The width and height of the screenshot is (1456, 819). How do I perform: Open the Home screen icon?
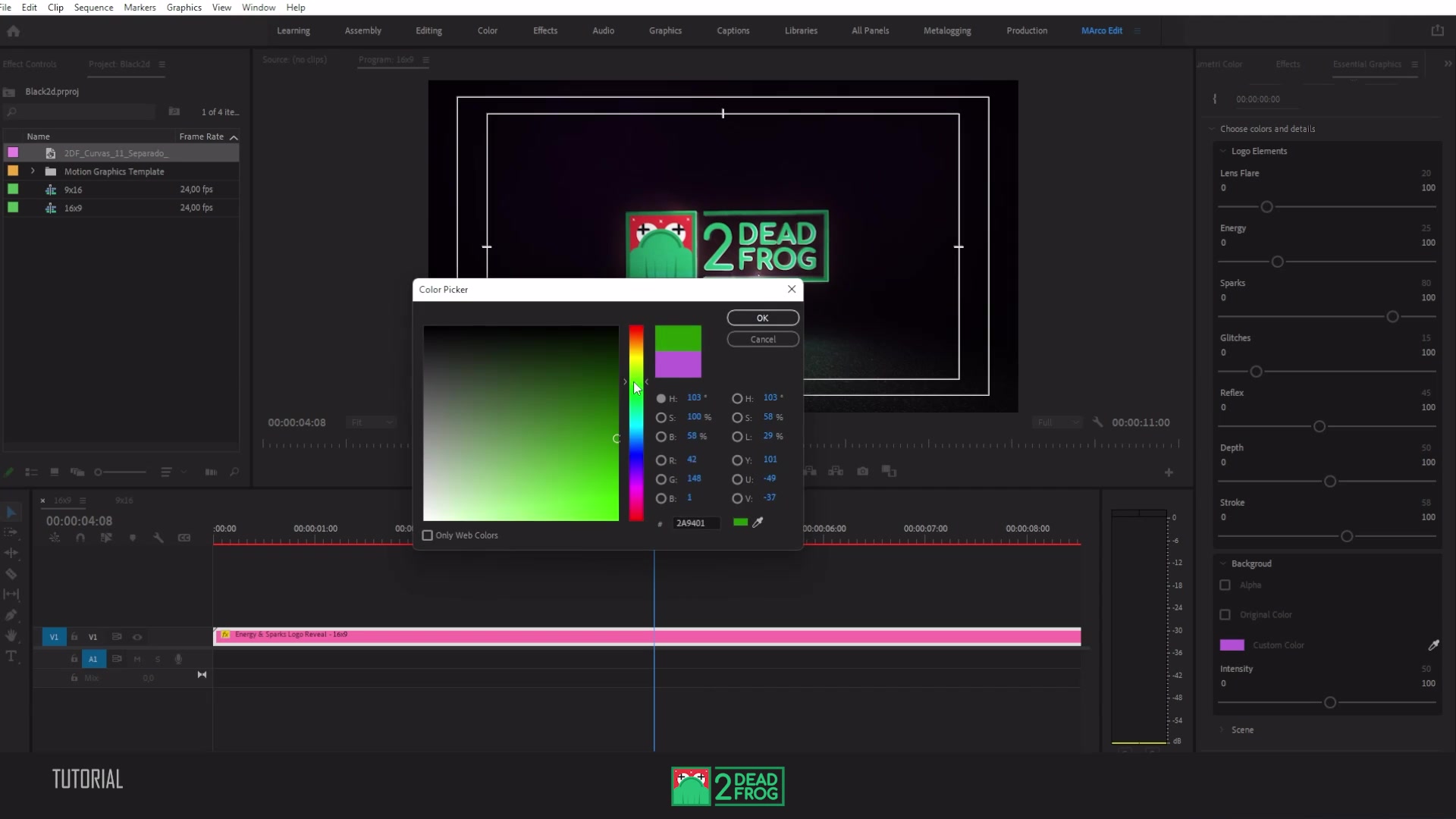(x=13, y=31)
